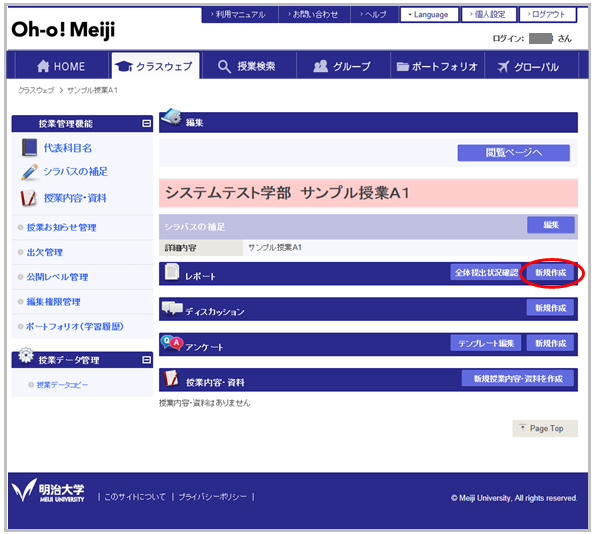Screen dimensions: 596x534
Task: Open 授業データコピー link
Action: point(62,385)
